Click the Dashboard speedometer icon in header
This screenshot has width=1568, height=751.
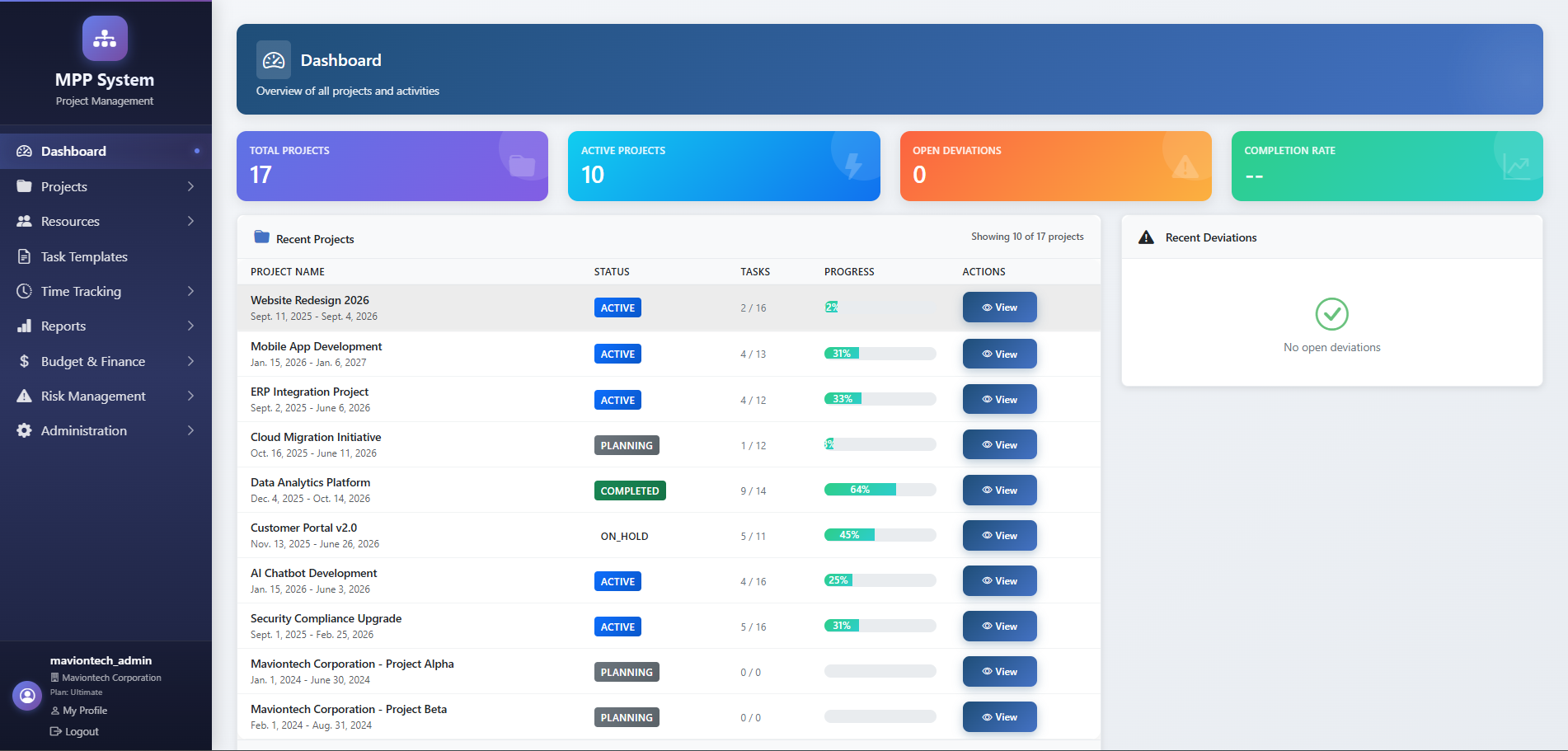[274, 60]
